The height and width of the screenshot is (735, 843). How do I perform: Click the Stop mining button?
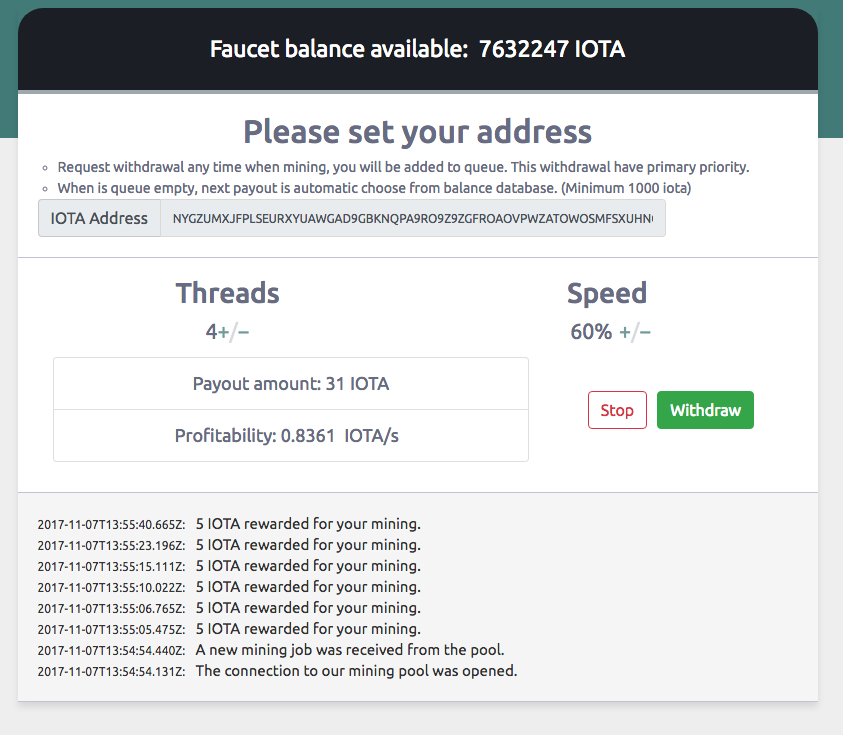point(617,410)
